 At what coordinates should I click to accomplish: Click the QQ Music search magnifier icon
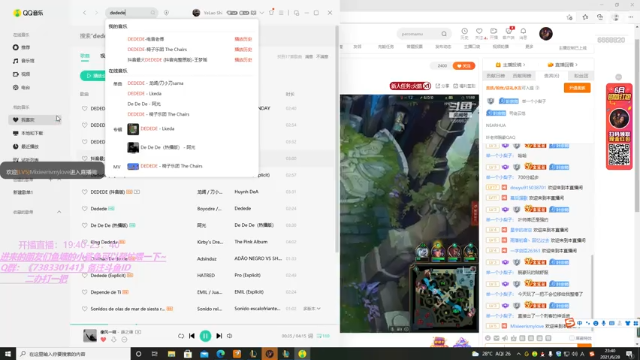tap(153, 13)
